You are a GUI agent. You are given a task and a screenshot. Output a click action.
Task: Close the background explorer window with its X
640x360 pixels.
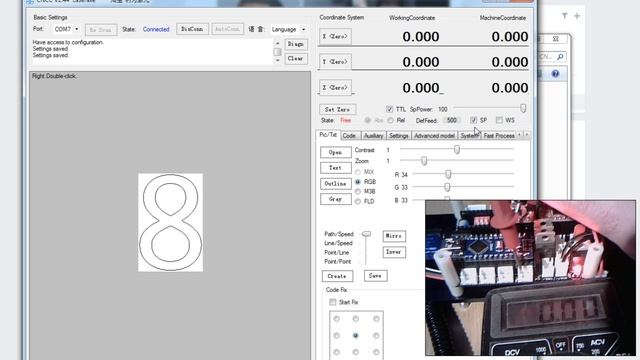pos(556,39)
